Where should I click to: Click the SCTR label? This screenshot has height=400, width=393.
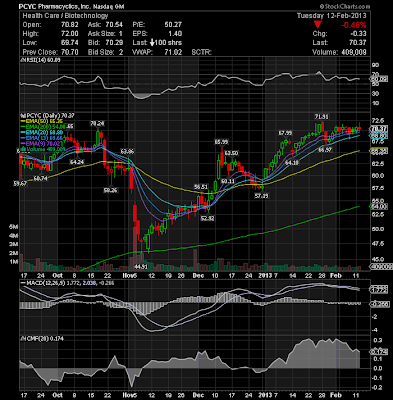[x=201, y=52]
